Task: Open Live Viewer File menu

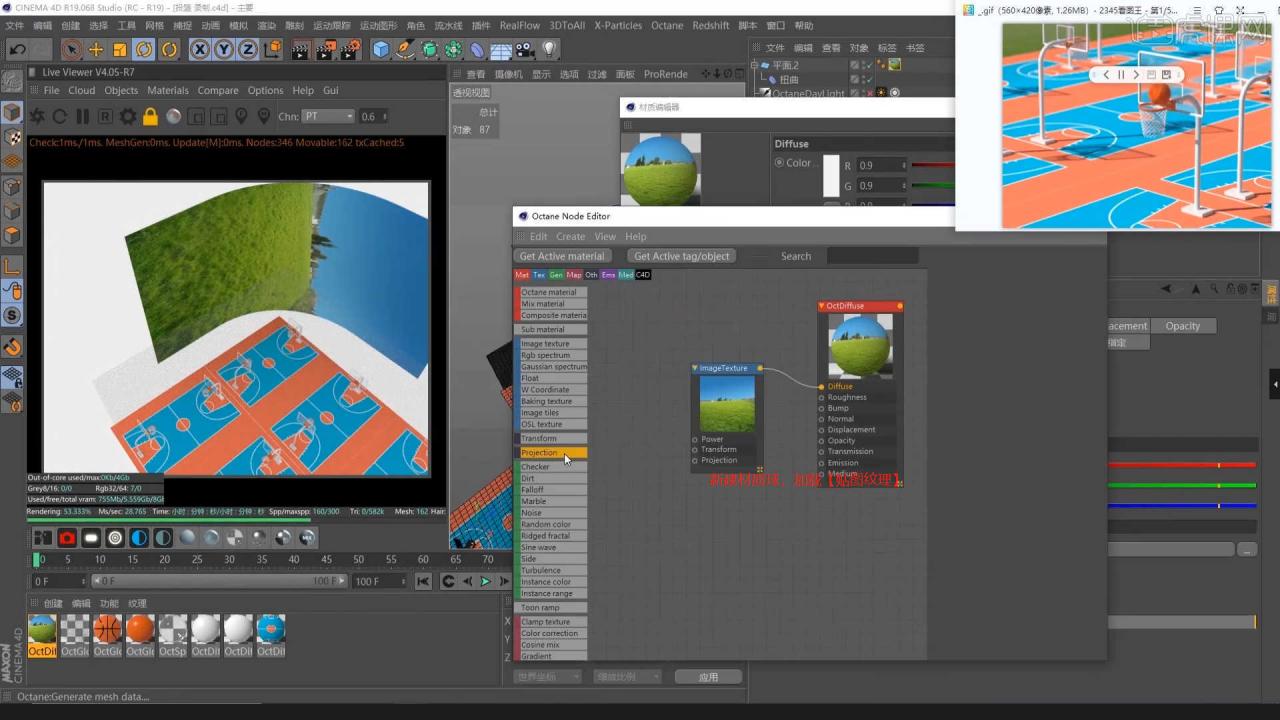Action: coord(51,90)
